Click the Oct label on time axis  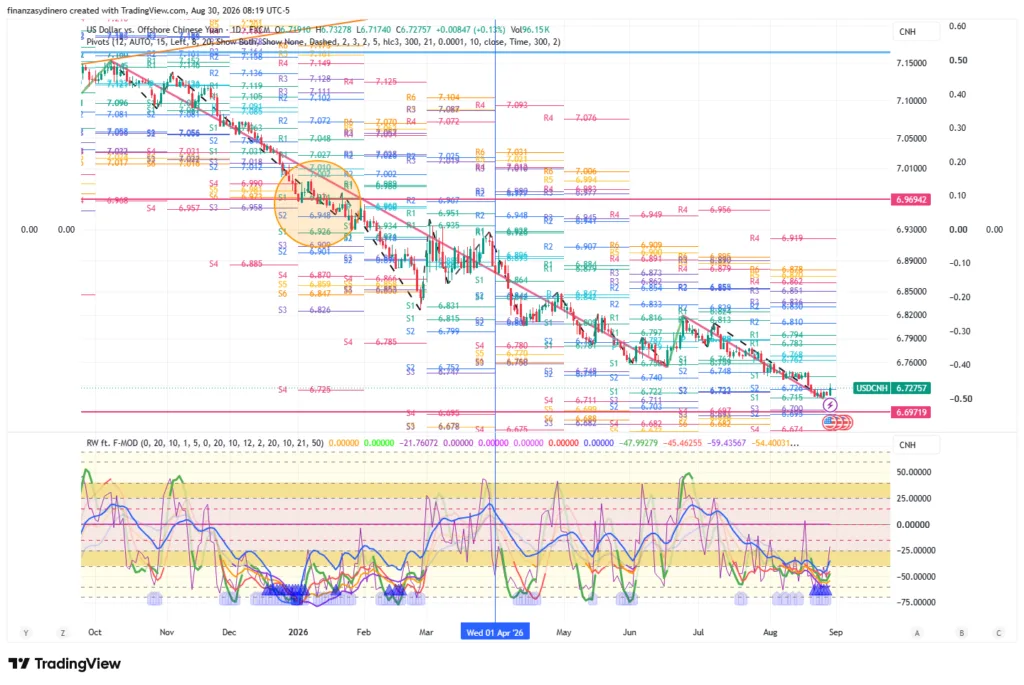click(95, 632)
